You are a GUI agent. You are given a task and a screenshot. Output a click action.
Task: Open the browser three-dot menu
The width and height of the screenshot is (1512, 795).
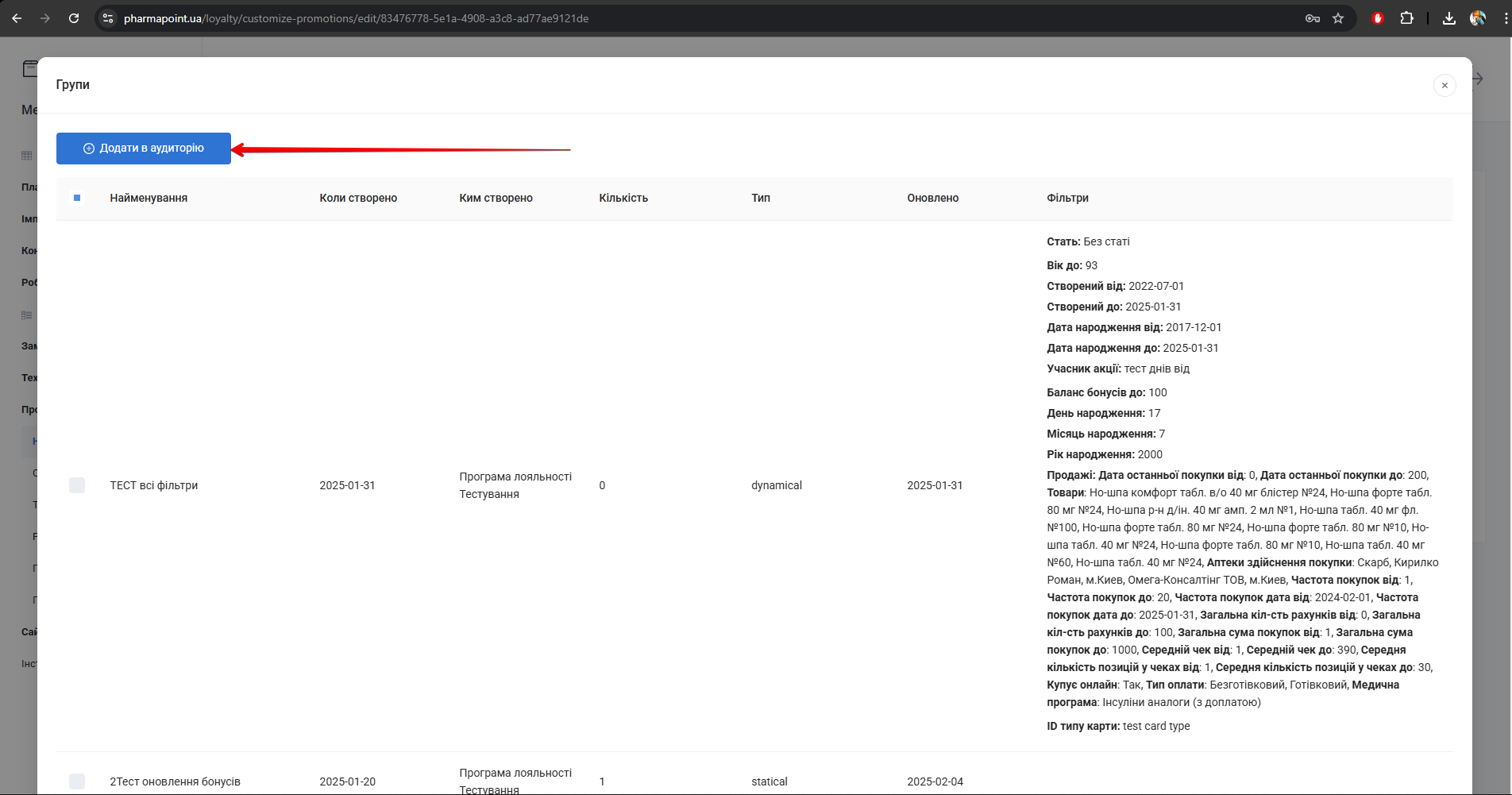tap(1506, 18)
